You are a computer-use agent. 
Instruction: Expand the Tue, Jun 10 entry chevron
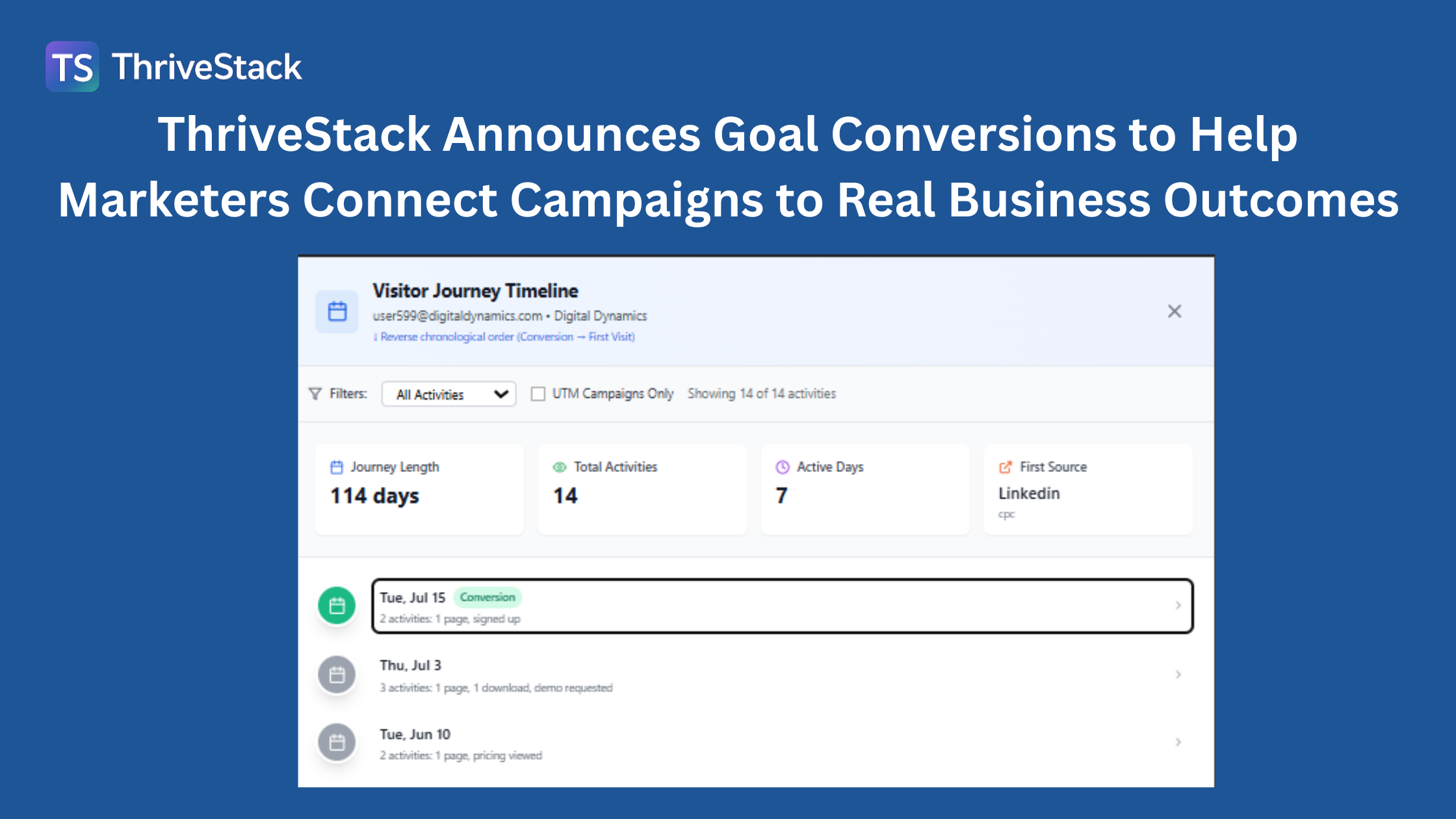[1178, 742]
